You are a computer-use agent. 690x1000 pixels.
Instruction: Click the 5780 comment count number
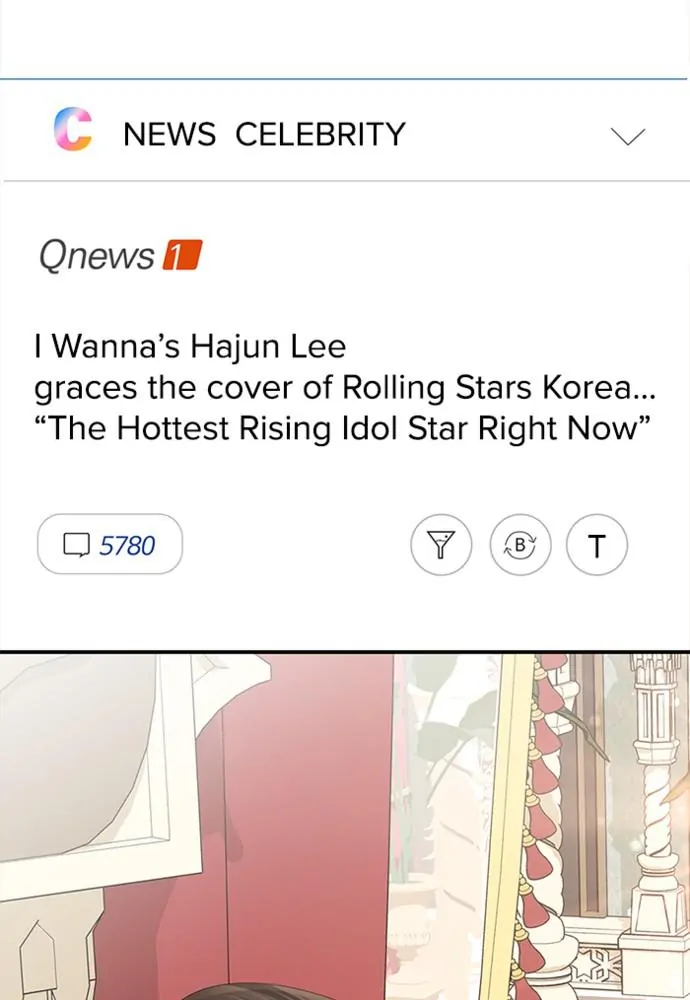coord(127,546)
